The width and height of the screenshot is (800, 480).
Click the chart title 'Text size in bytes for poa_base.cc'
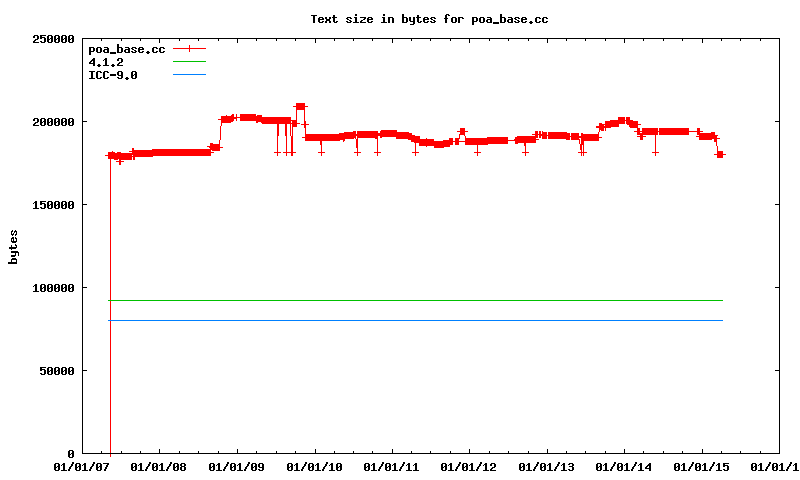click(429, 18)
